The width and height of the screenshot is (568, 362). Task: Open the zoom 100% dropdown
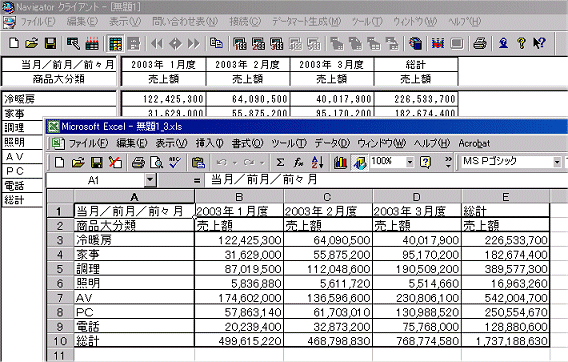coord(410,162)
